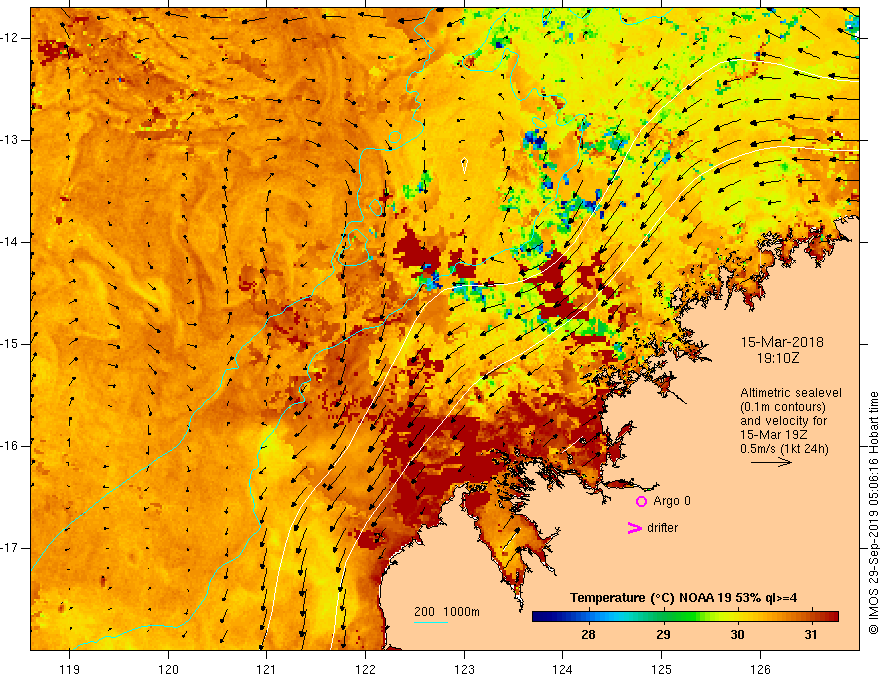Image resolution: width=880 pixels, height=680 pixels.
Task: Click the "19:10Z" time text
Action: (778, 357)
